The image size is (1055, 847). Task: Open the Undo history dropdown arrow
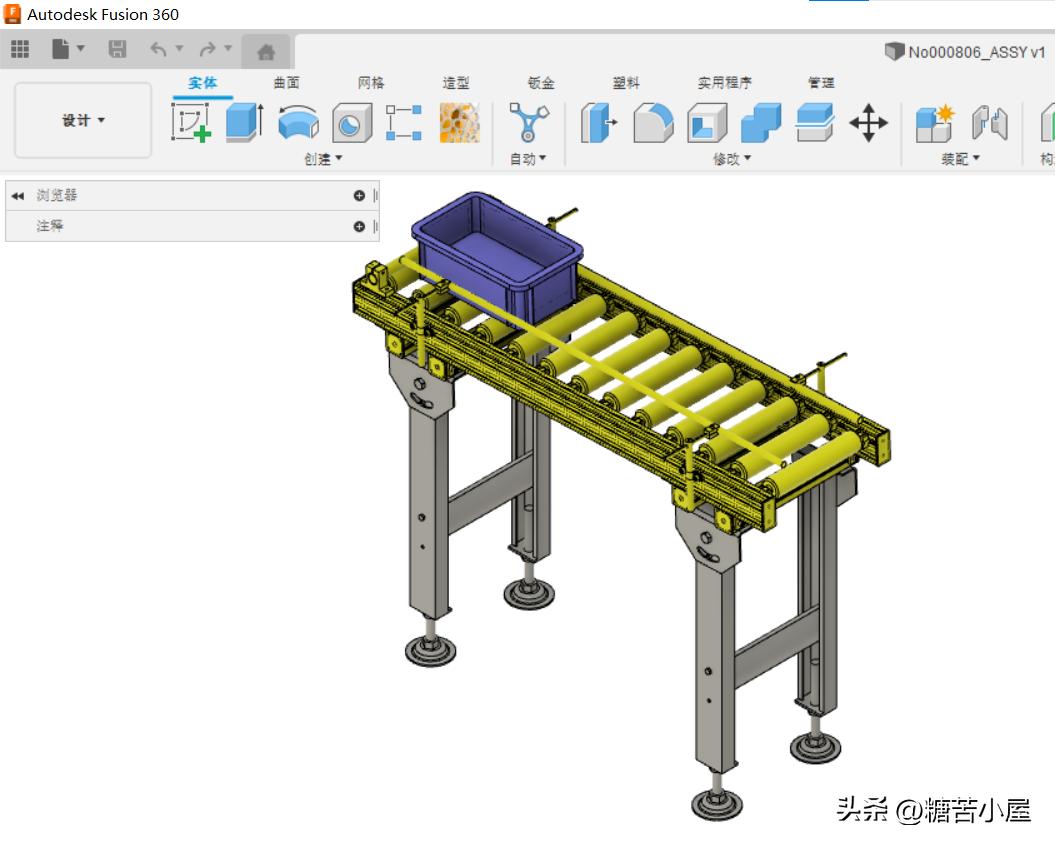(x=179, y=48)
